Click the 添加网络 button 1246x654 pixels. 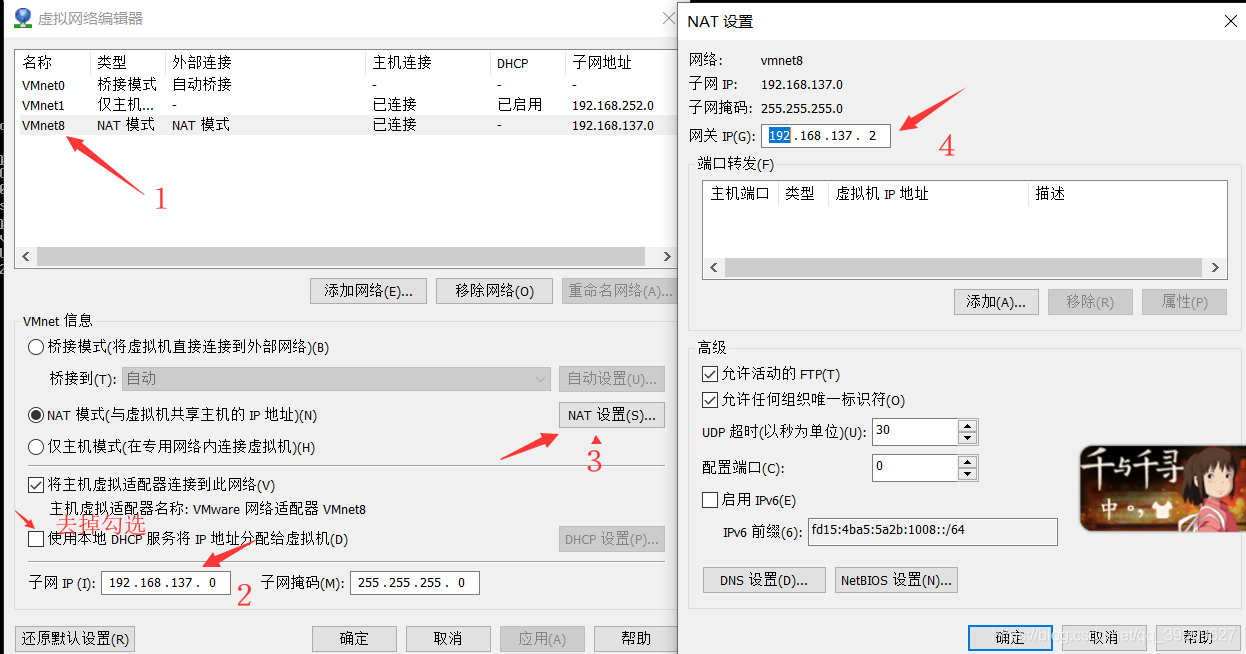[369, 291]
